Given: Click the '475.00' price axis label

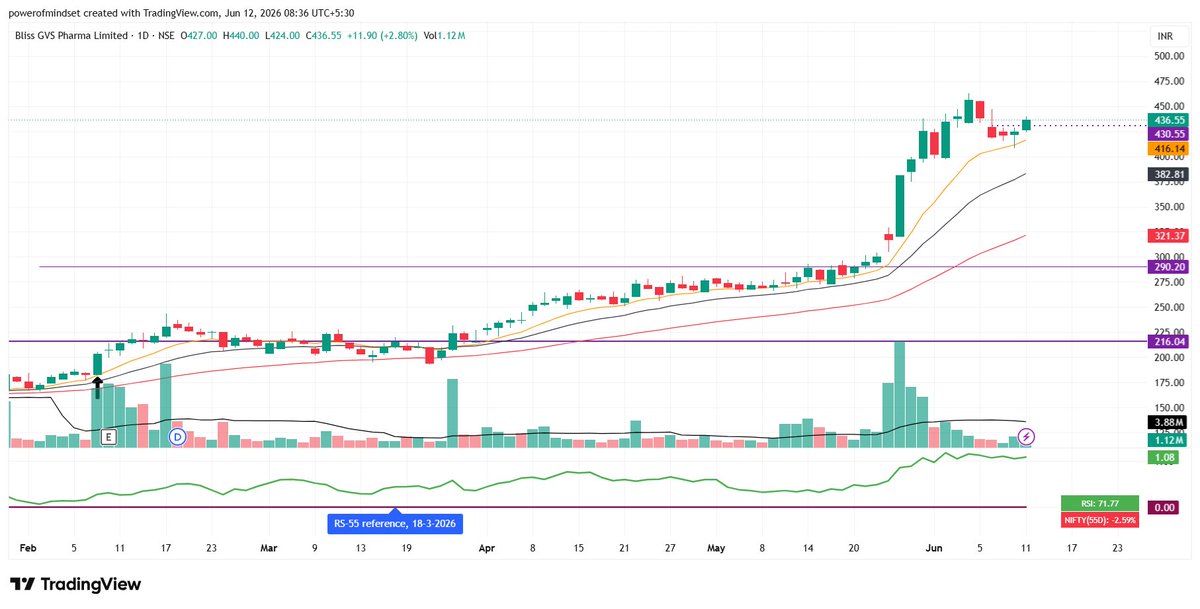Looking at the screenshot, I should point(1169,82).
